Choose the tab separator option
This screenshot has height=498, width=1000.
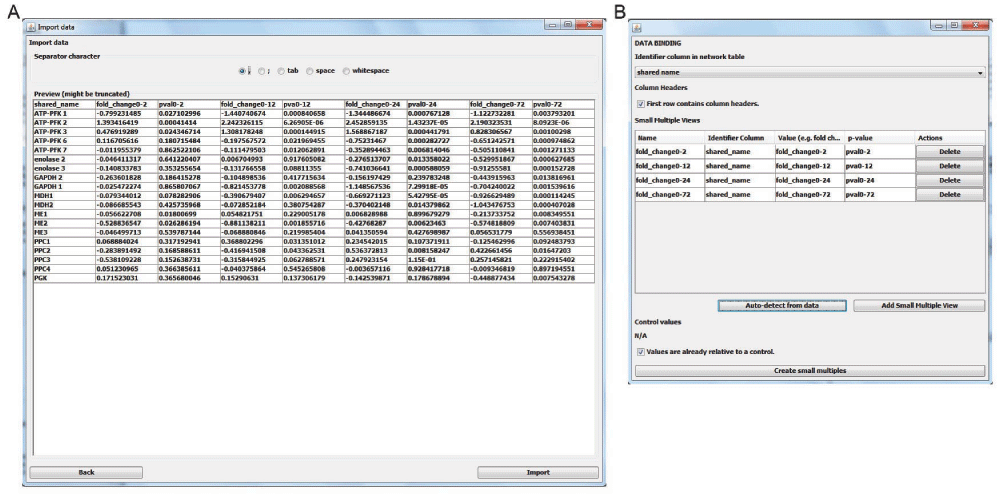(x=281, y=71)
